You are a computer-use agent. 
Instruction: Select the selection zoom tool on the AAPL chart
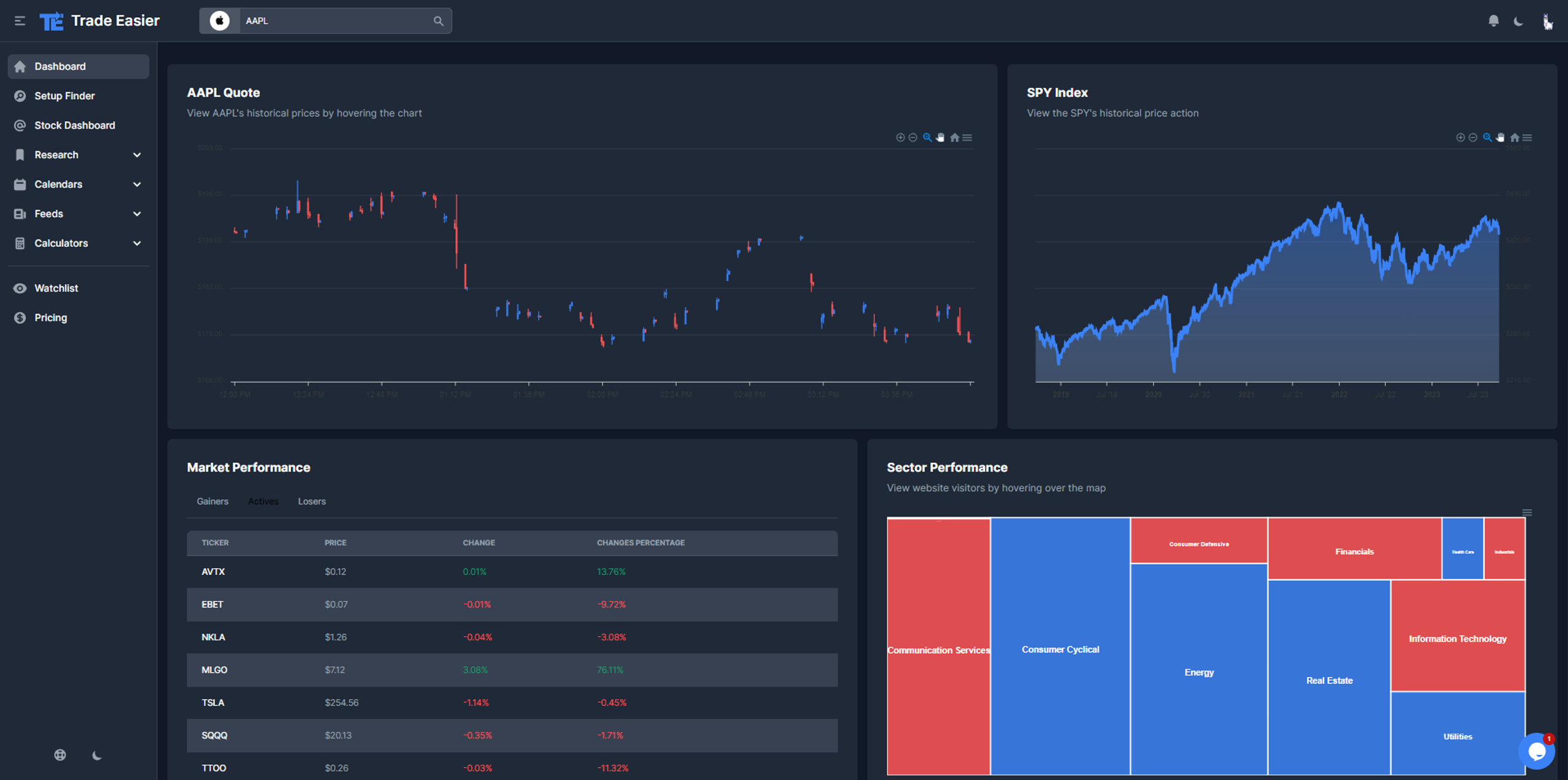(x=927, y=138)
